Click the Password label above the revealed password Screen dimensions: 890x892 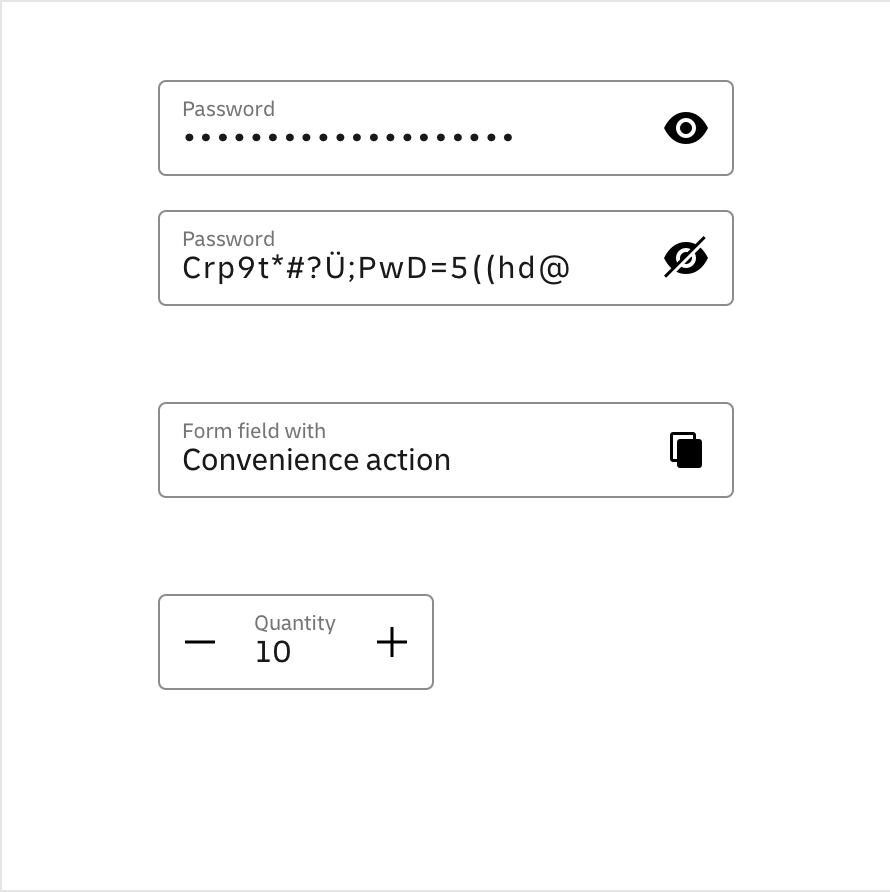coord(228,239)
